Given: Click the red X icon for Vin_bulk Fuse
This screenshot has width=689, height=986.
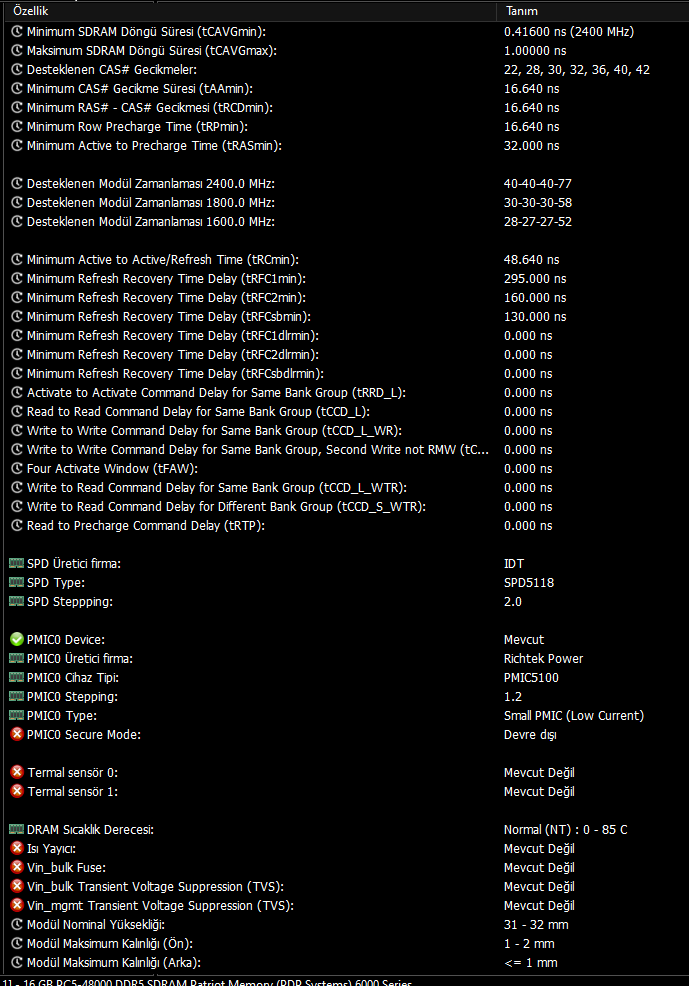Looking at the screenshot, I should click(x=17, y=867).
